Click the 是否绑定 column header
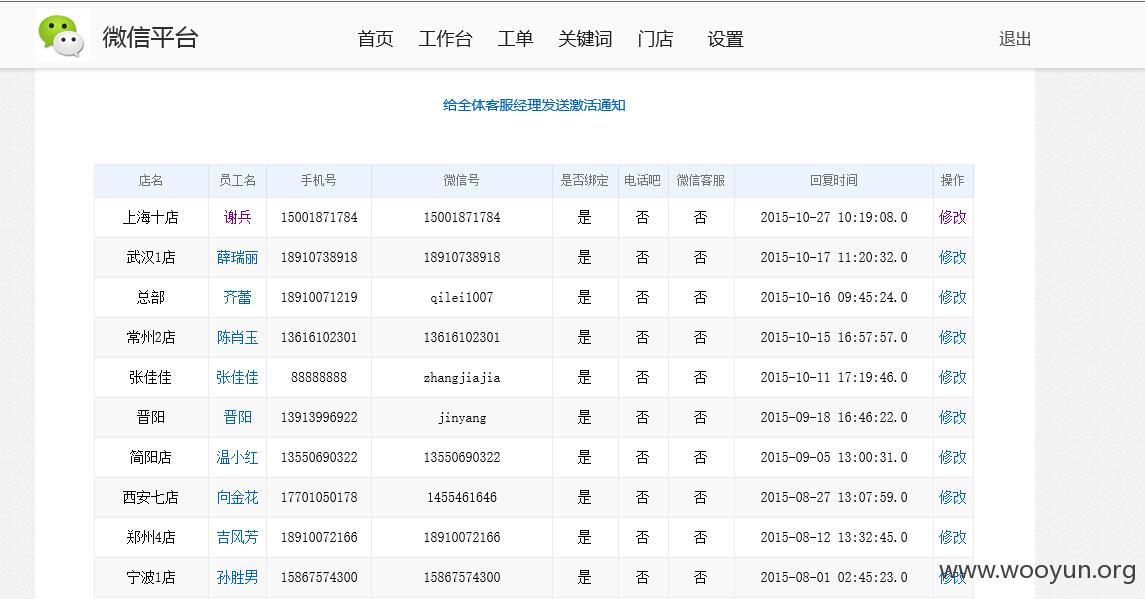Viewport: 1145px width, 599px height. (584, 180)
